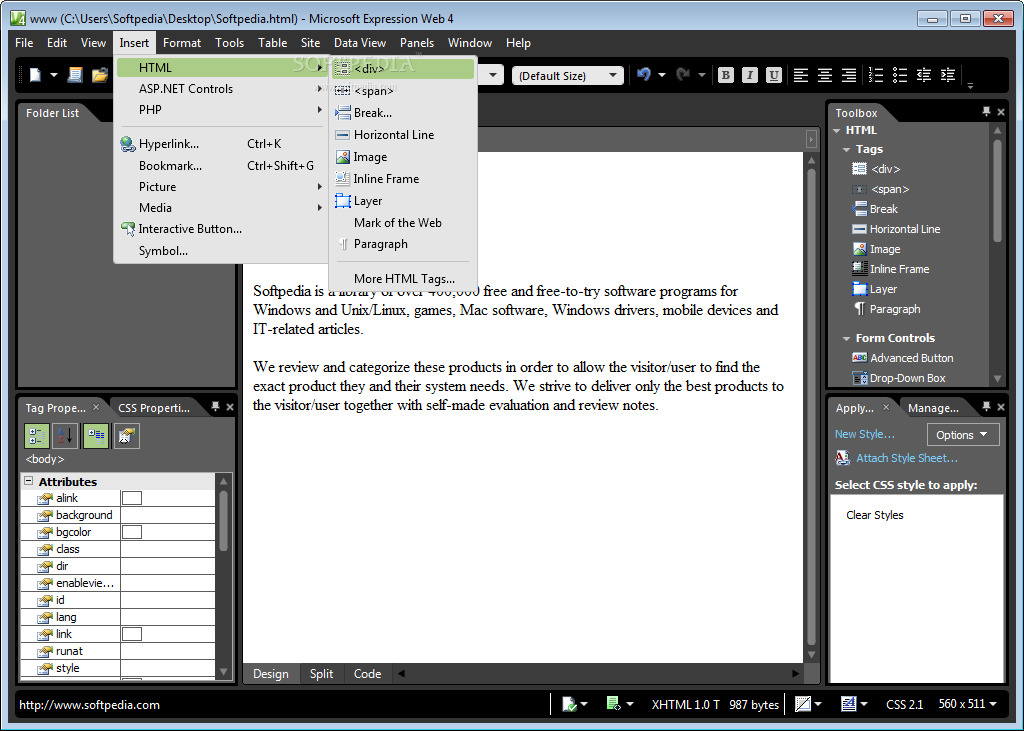Click bgcolor color swatch
Image resolution: width=1024 pixels, height=731 pixels.
tap(132, 532)
